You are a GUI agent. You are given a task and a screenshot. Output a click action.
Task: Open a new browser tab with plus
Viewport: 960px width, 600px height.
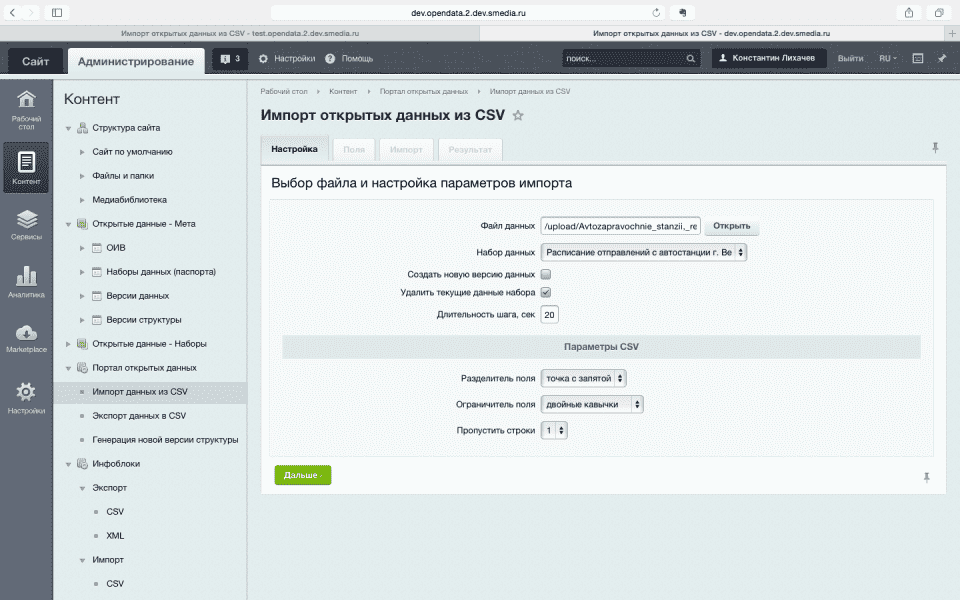[x=952, y=33]
